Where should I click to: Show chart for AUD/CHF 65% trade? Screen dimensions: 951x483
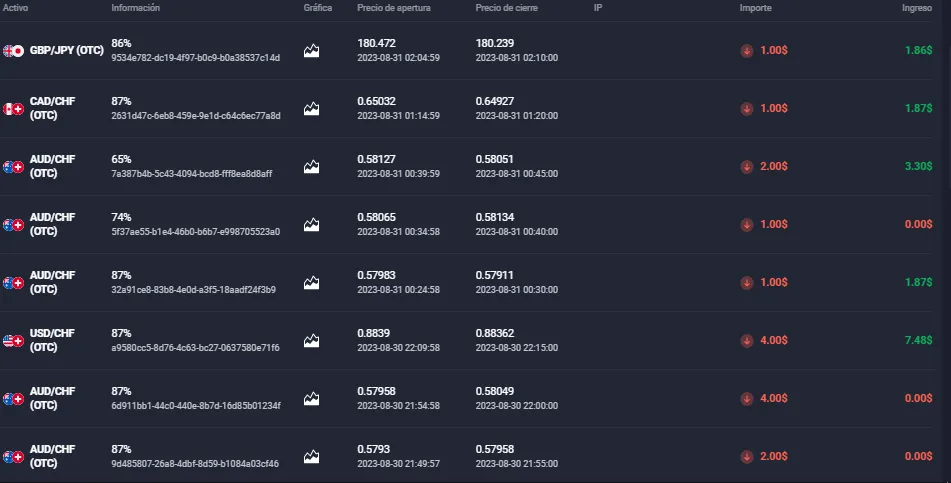(x=311, y=166)
